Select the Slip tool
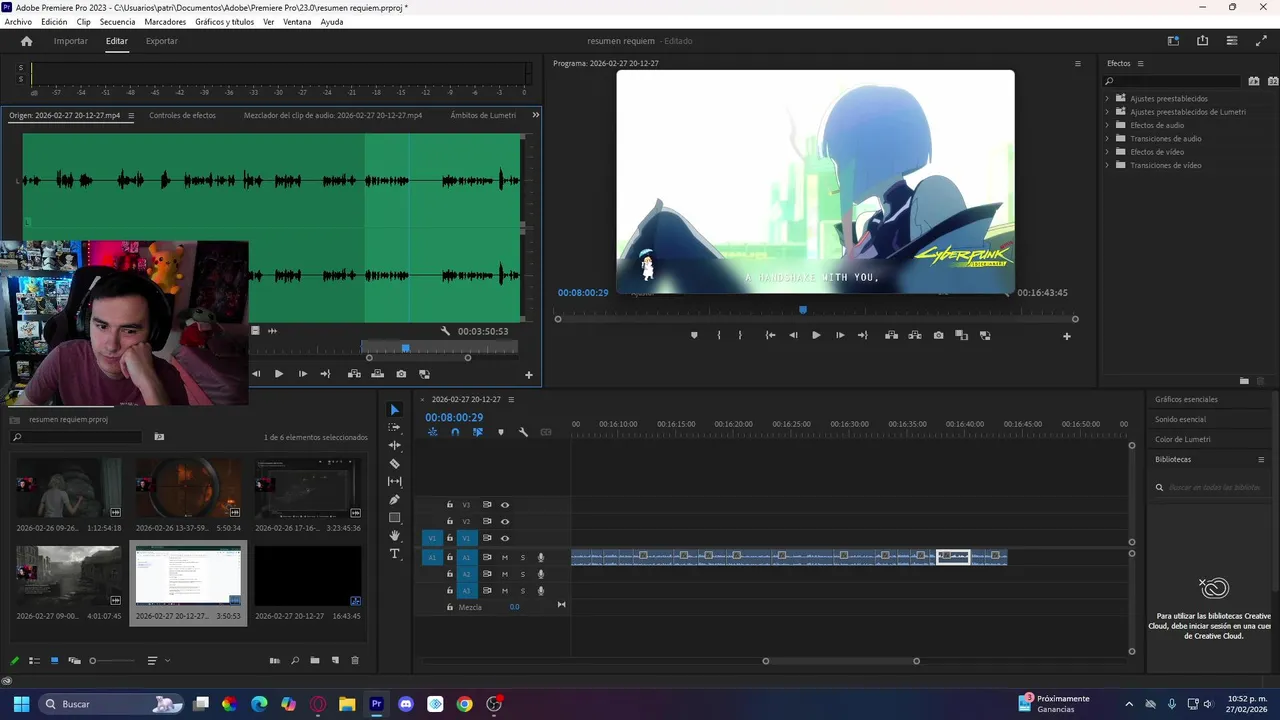1280x720 pixels. (394, 482)
